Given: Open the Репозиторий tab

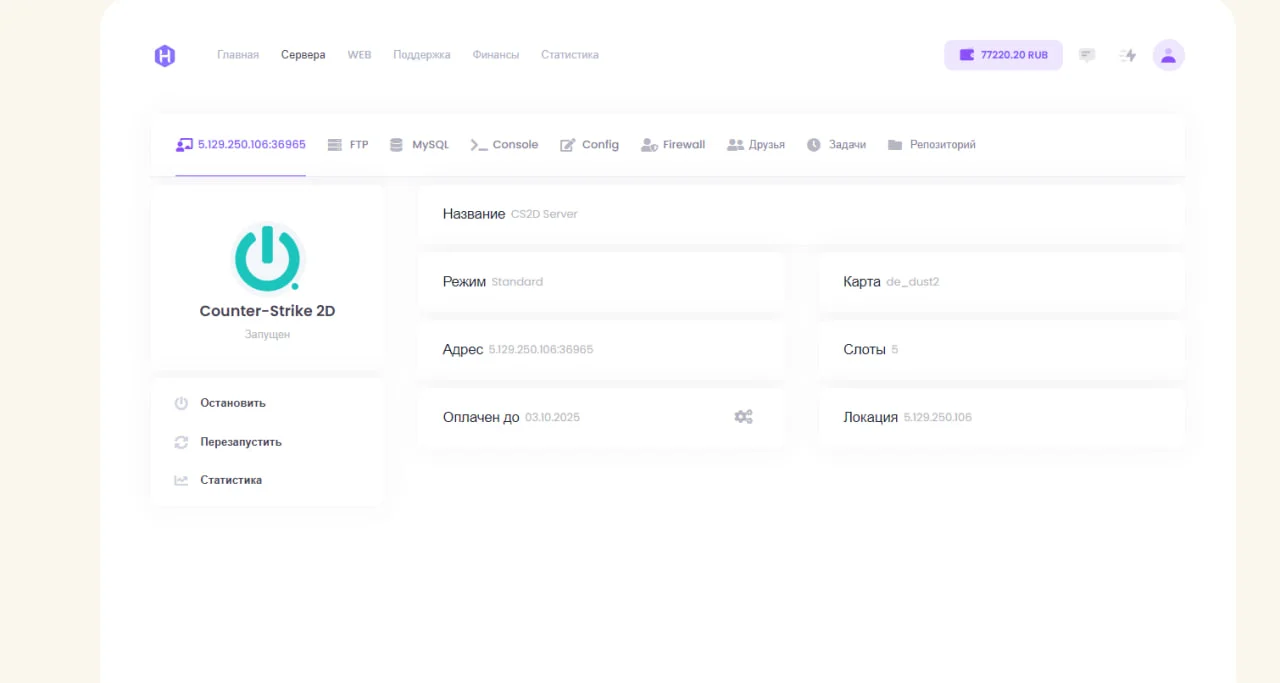Looking at the screenshot, I should click(x=931, y=145).
